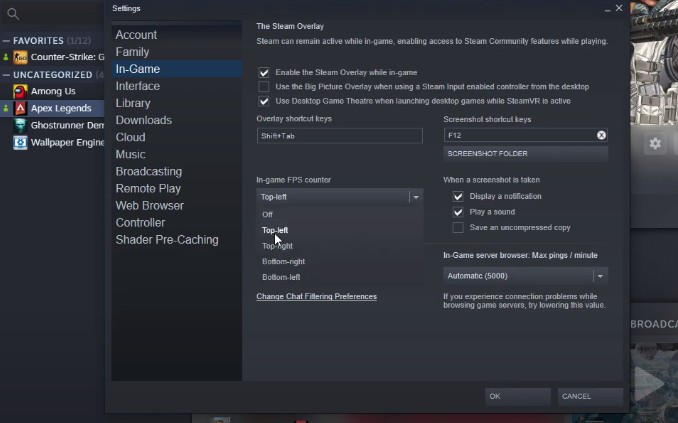The image size is (678, 423).
Task: Collapse the UNCATEGORIZED category
Action: click(6, 75)
